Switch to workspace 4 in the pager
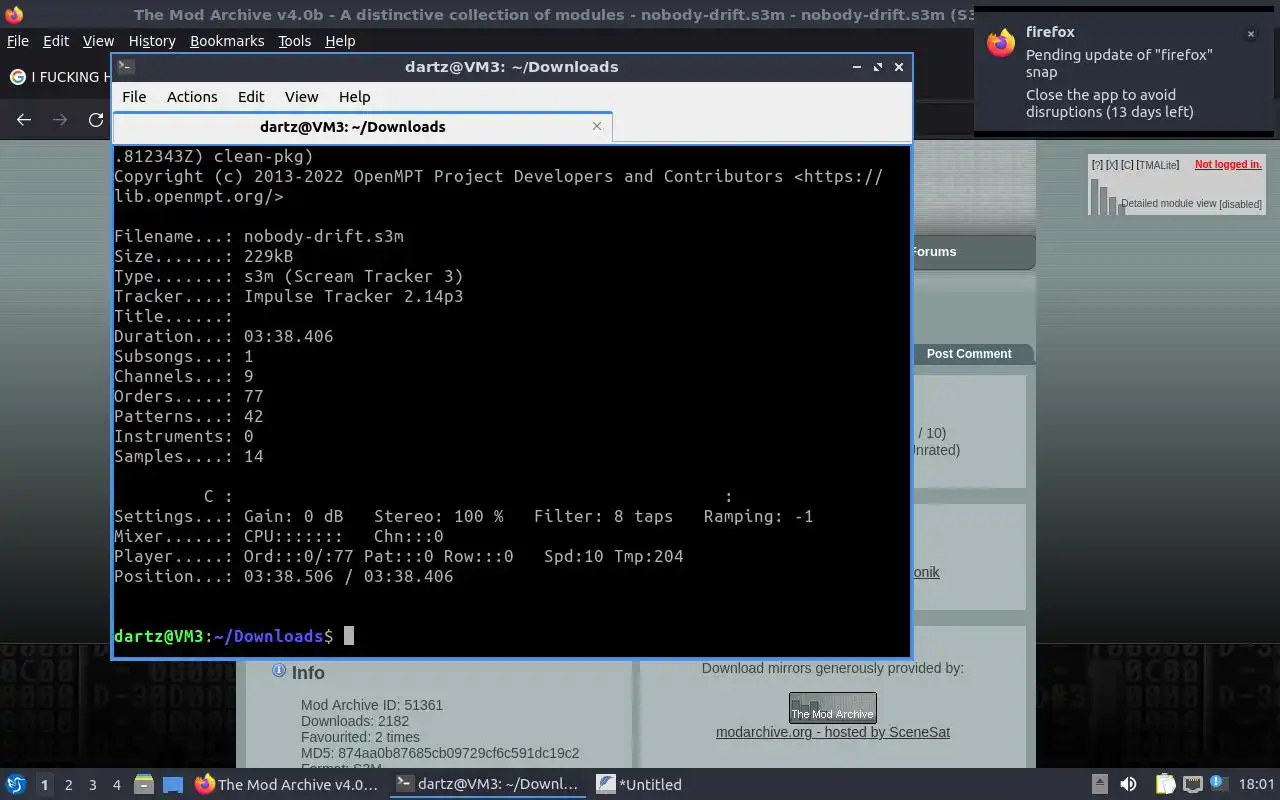 (x=116, y=784)
